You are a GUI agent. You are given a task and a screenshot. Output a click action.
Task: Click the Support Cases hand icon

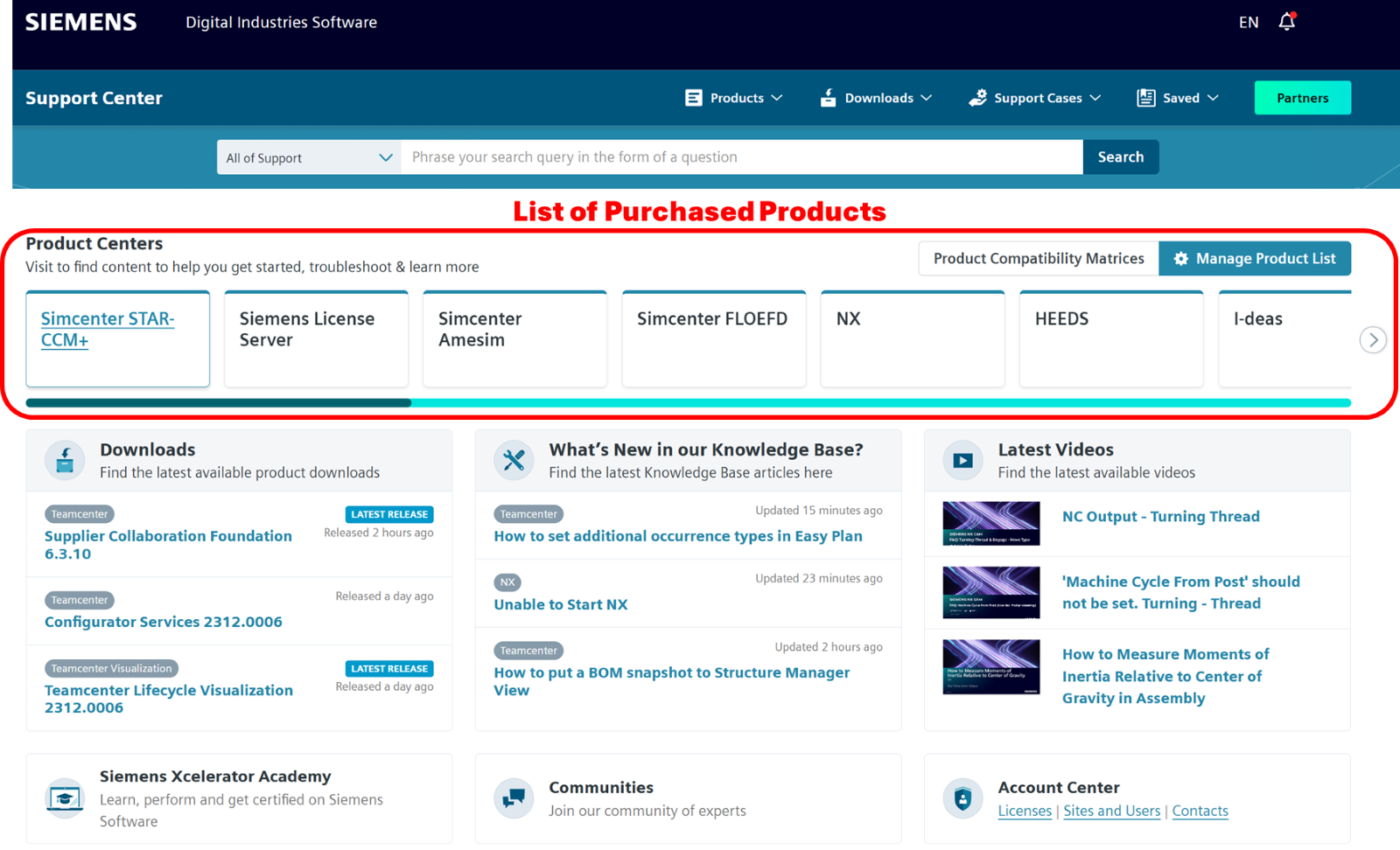977,98
